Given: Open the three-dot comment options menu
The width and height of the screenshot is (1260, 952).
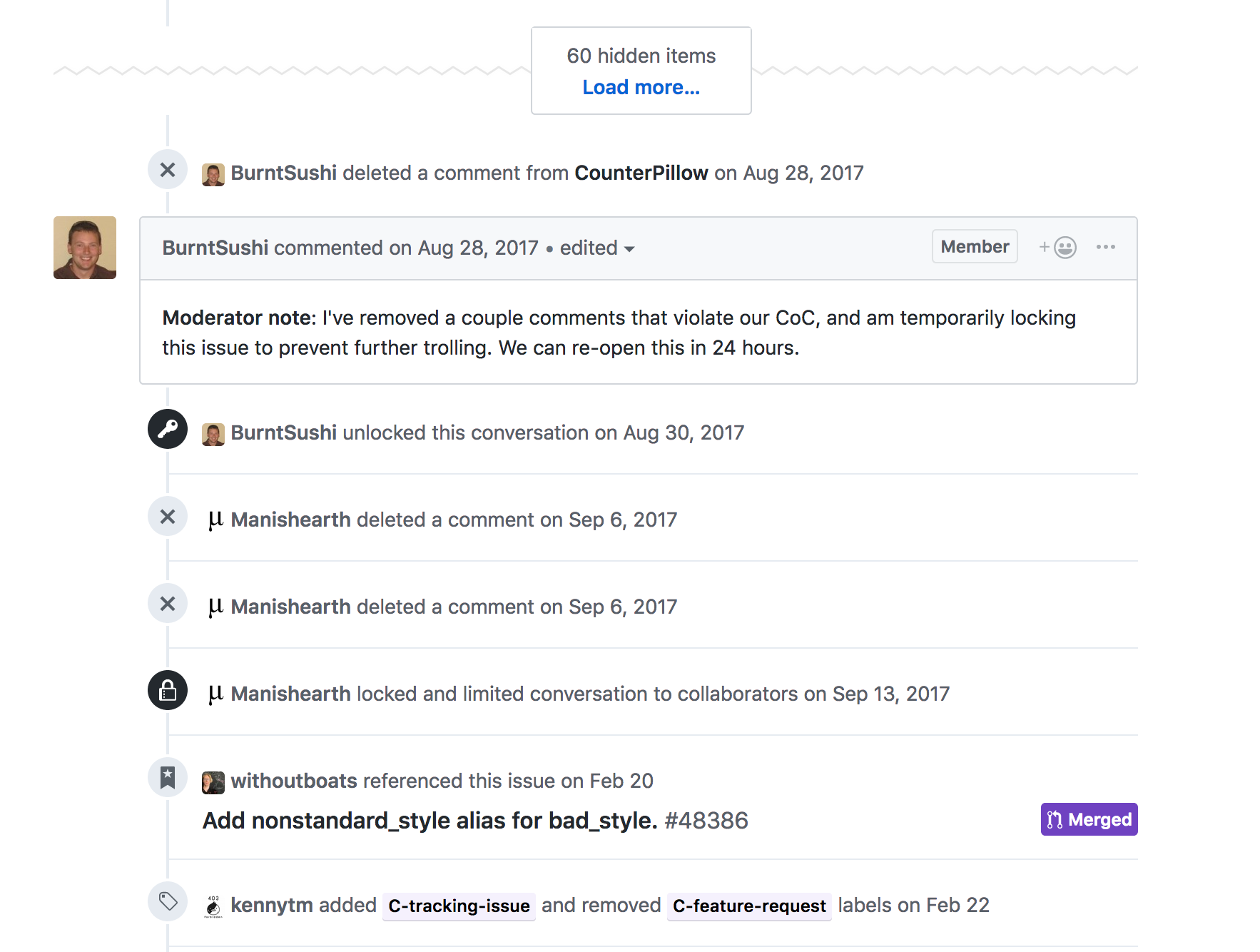Looking at the screenshot, I should point(1106,247).
